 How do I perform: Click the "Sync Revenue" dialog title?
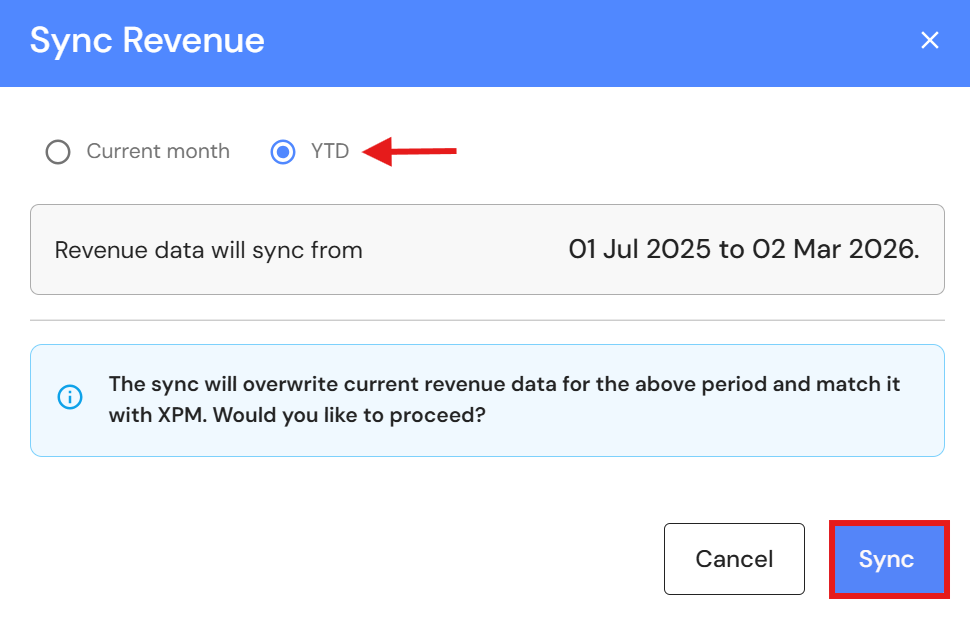coord(147,40)
